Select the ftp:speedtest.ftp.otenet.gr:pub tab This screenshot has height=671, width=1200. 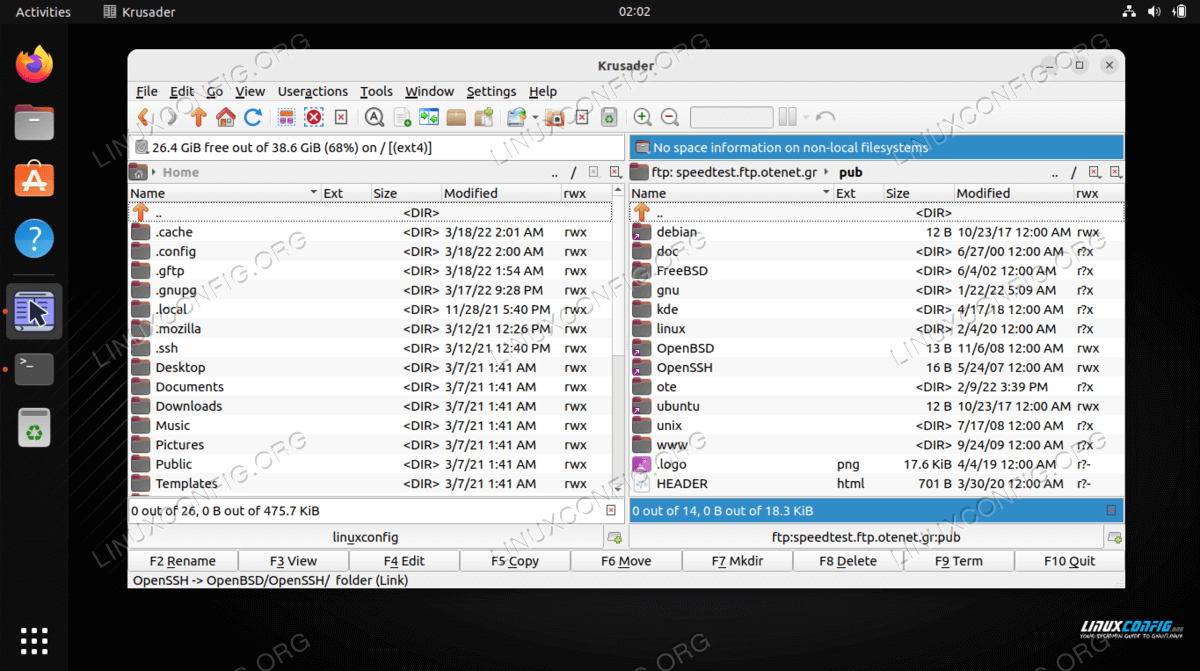[866, 537]
